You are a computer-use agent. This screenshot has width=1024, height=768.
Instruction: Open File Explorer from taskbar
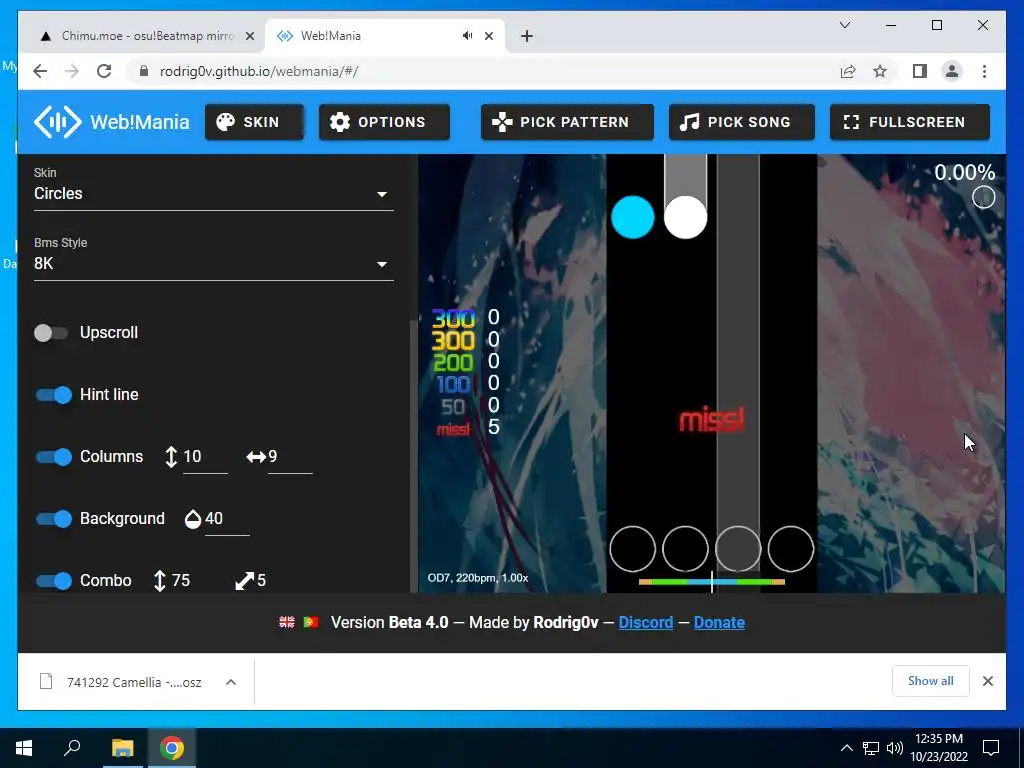tap(122, 748)
